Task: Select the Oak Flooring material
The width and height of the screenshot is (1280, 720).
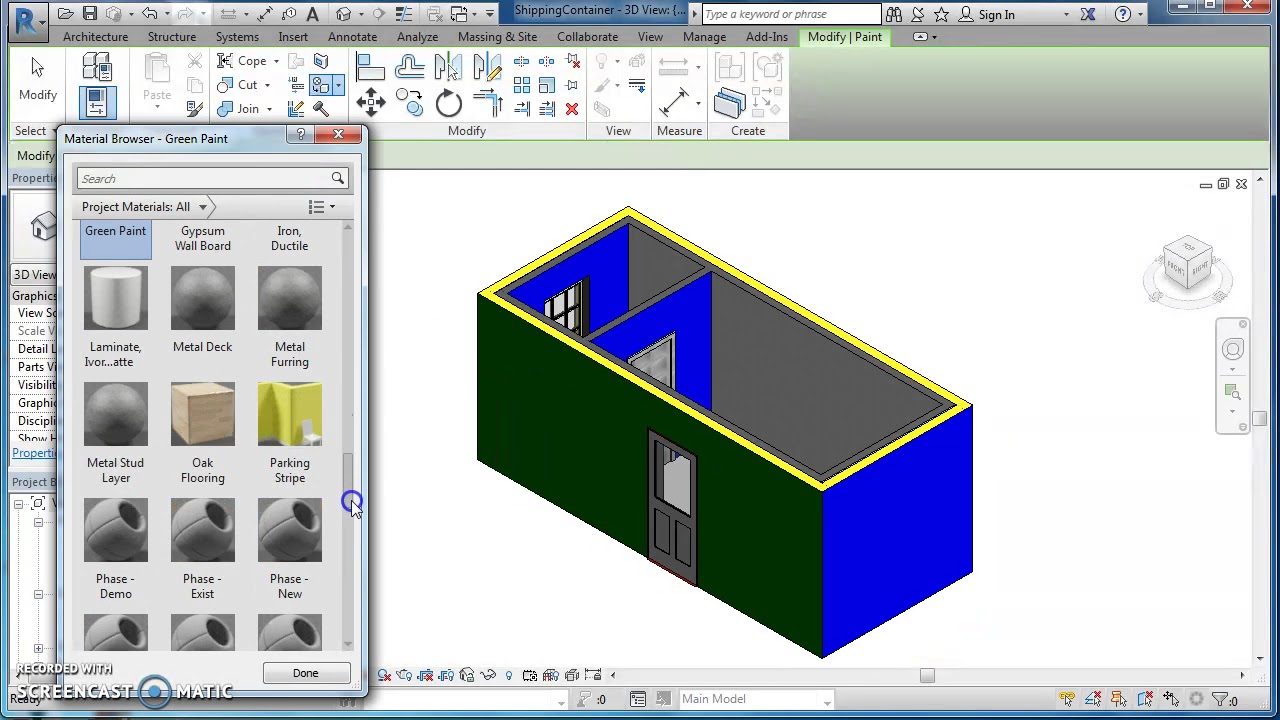Action: (x=203, y=432)
